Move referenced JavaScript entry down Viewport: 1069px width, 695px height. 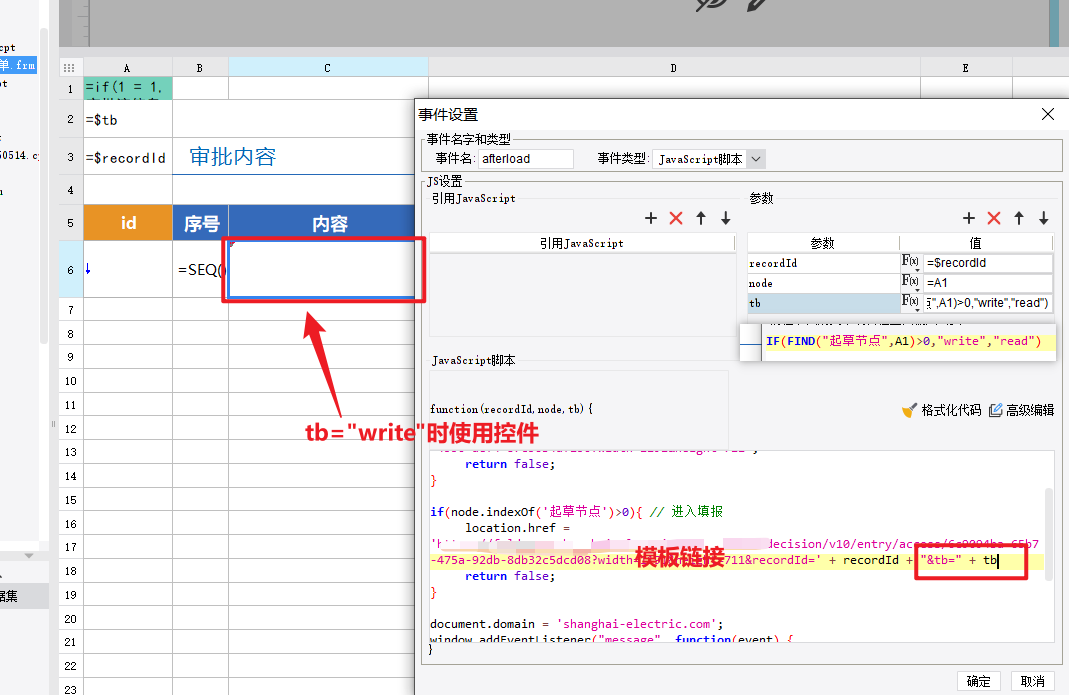pos(726,218)
